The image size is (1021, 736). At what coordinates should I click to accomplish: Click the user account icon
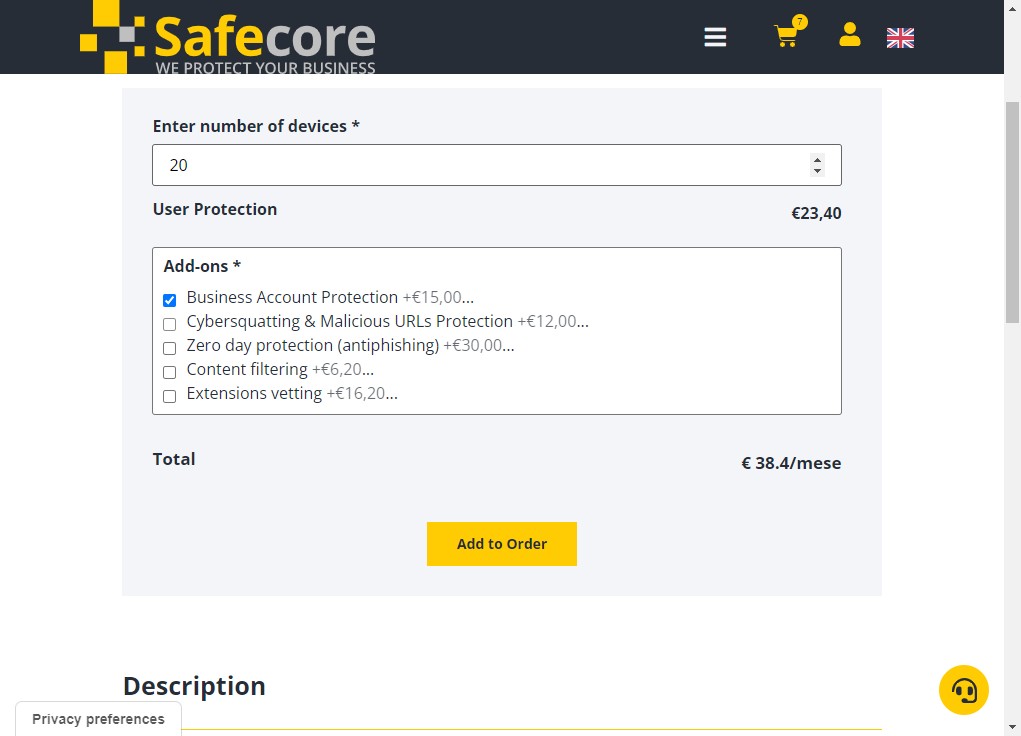[850, 35]
